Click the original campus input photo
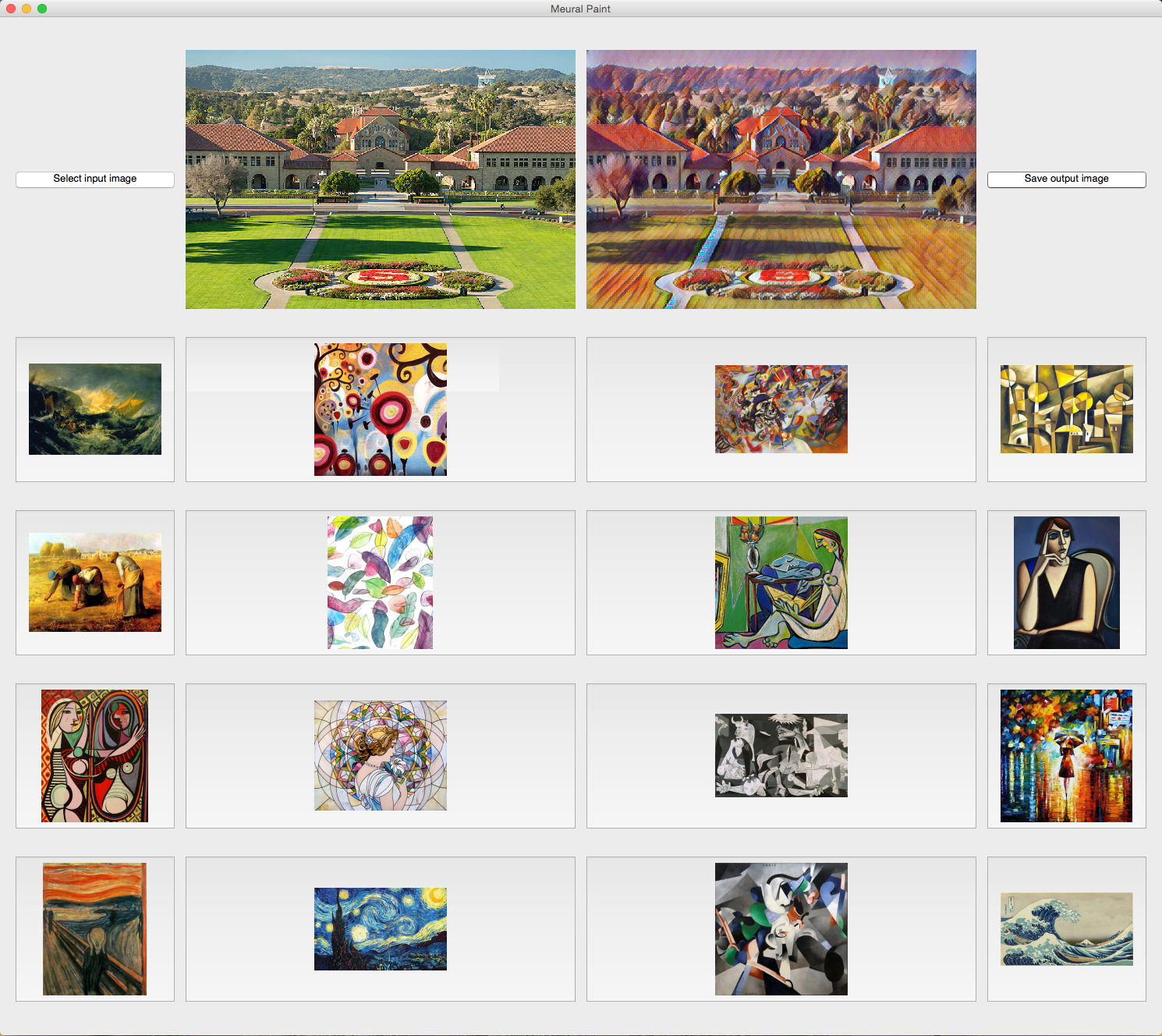Viewport: 1162px width, 1036px height. tap(381, 179)
